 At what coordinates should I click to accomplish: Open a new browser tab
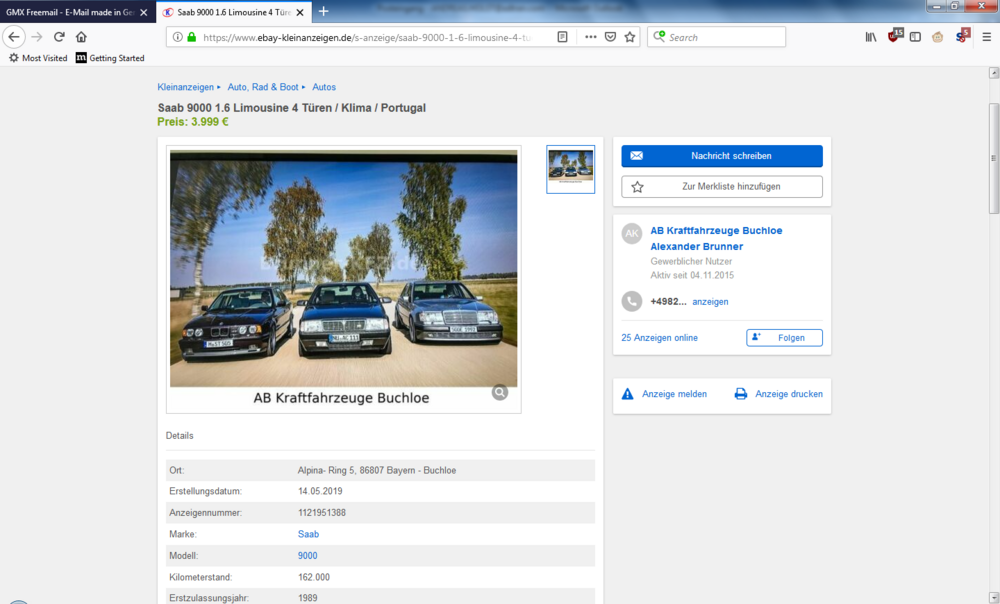[323, 11]
